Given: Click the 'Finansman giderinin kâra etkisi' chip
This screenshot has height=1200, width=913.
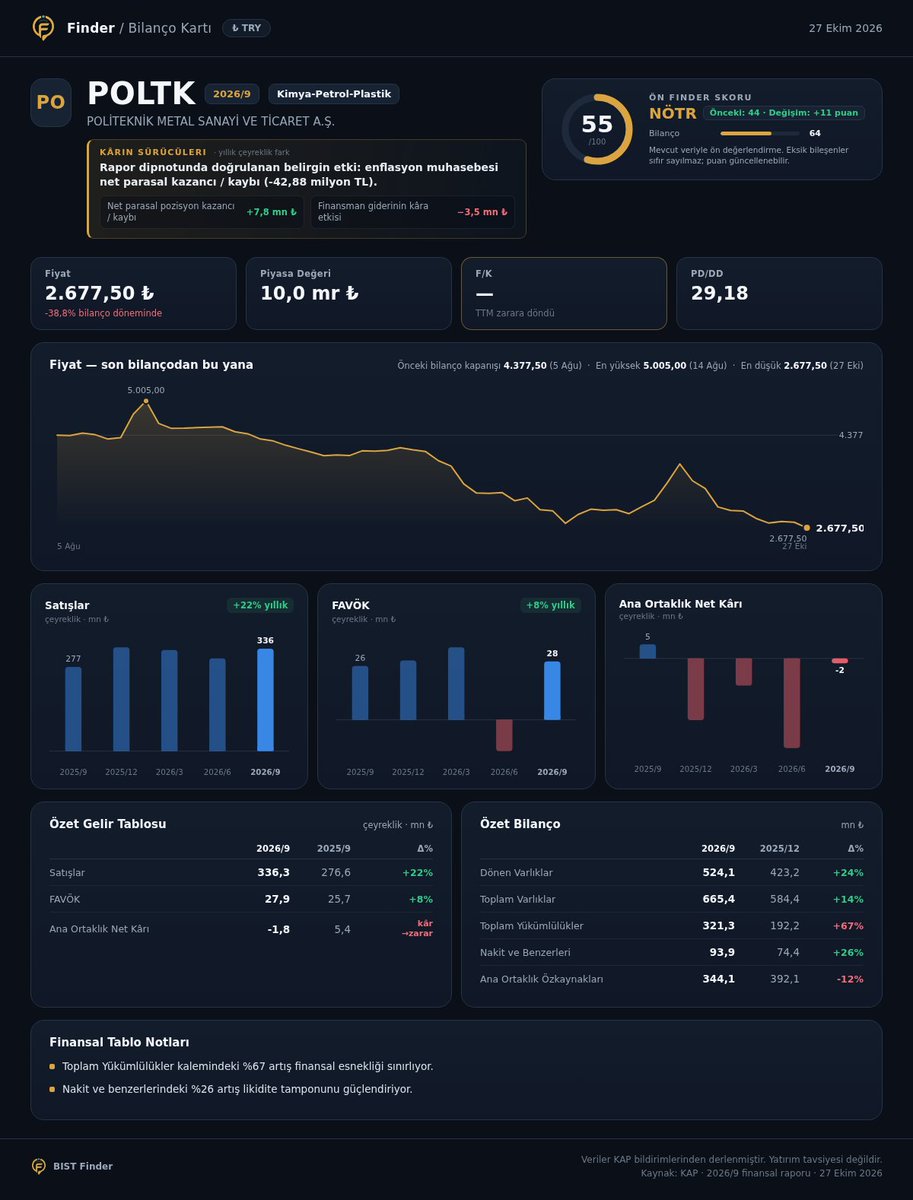Looking at the screenshot, I should (x=413, y=212).
